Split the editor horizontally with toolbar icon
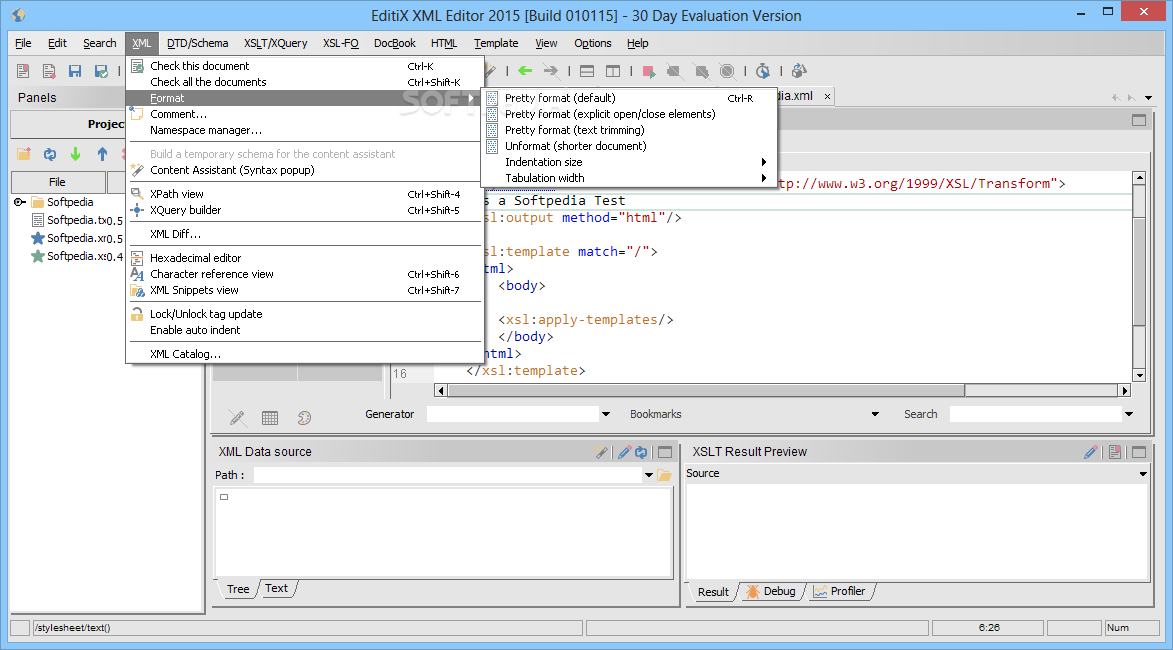This screenshot has height=650, width=1173. (x=587, y=71)
